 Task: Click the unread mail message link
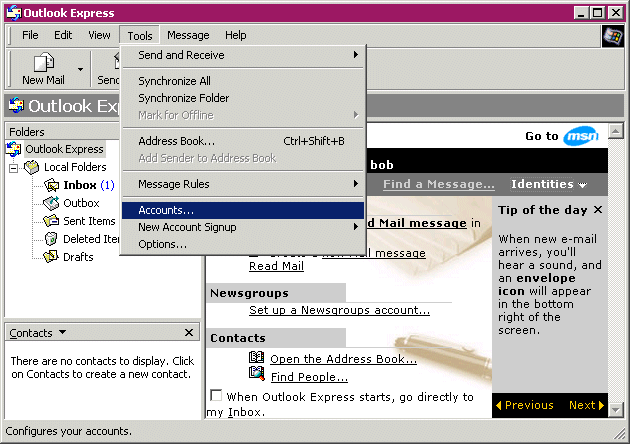pyautogui.click(x=416, y=223)
